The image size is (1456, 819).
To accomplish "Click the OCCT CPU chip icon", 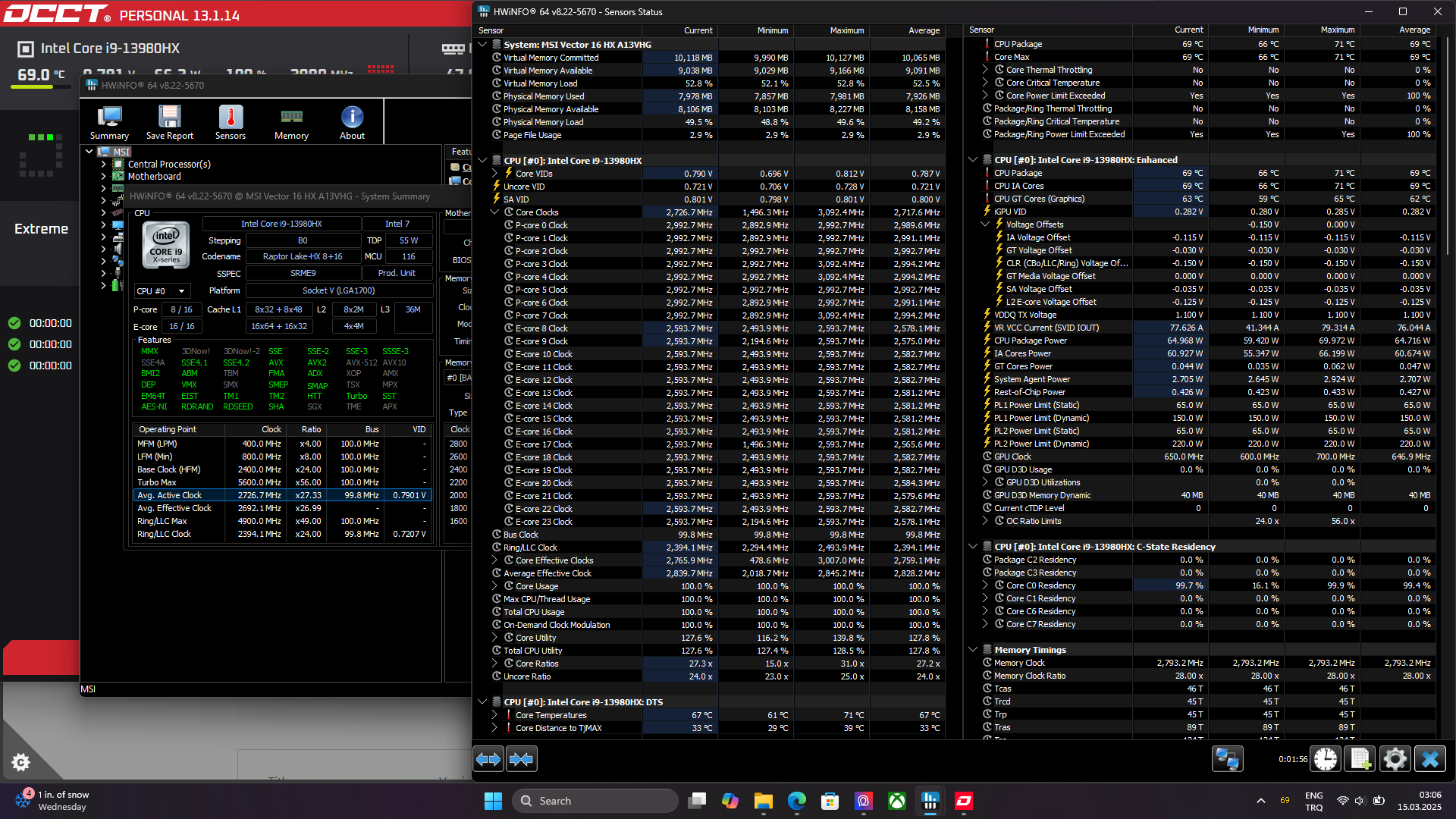I will pyautogui.click(x=26, y=49).
